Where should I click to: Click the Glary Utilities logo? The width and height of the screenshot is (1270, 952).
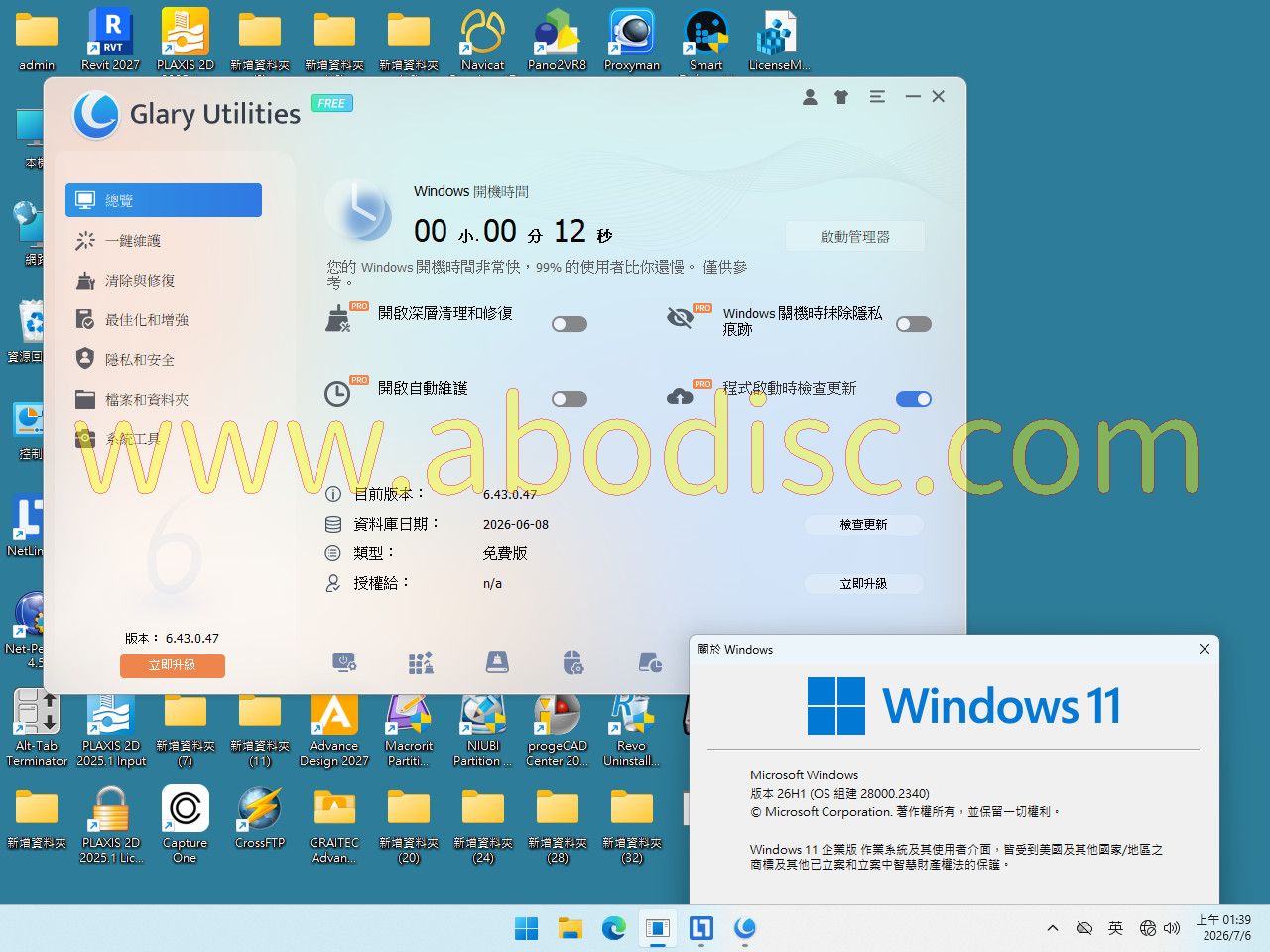coord(96,115)
